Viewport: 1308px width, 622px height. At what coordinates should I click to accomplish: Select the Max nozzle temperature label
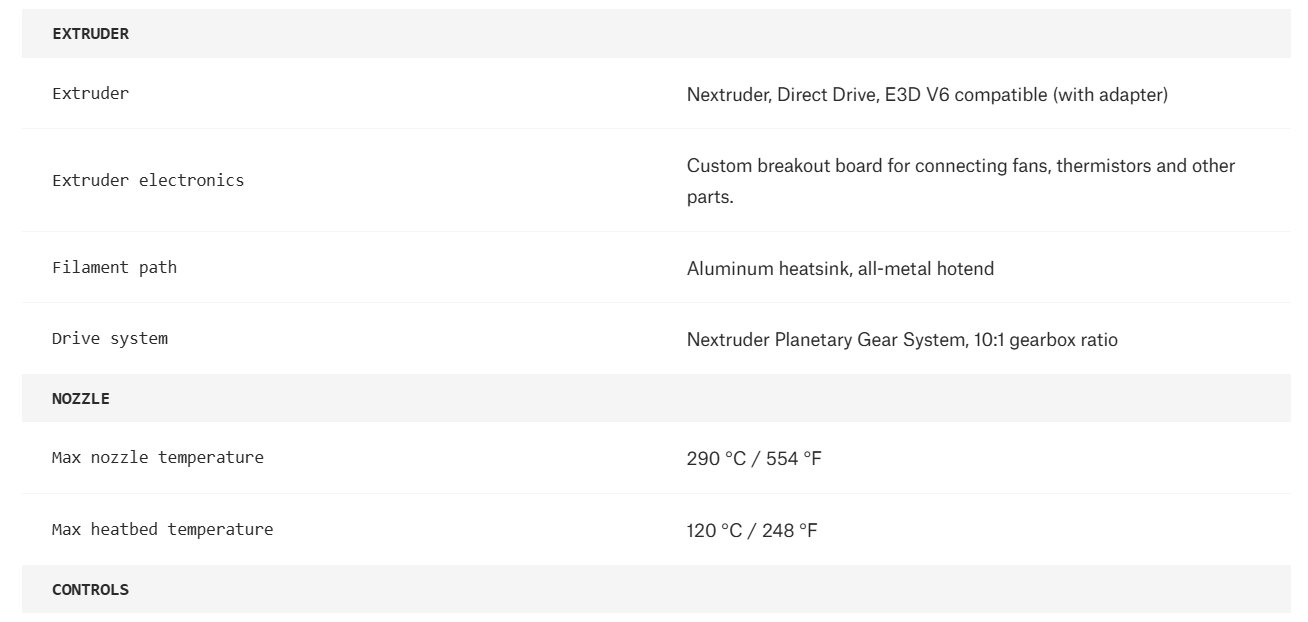coord(158,458)
